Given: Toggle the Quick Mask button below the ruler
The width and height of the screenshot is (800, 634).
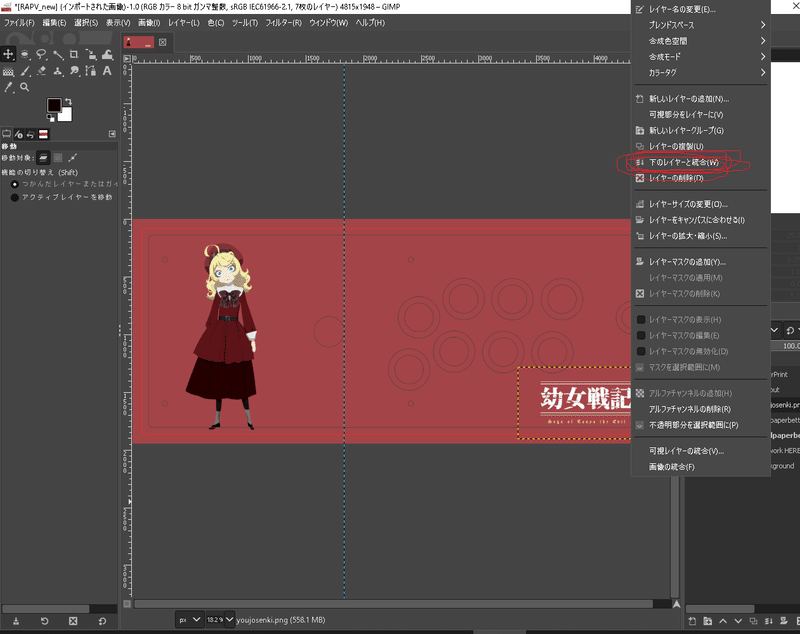Looking at the screenshot, I should click(x=127, y=604).
